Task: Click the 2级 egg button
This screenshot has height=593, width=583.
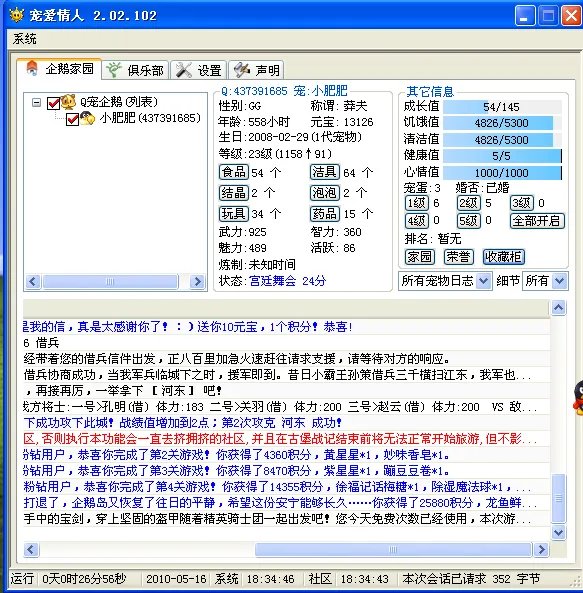Action: [469, 203]
